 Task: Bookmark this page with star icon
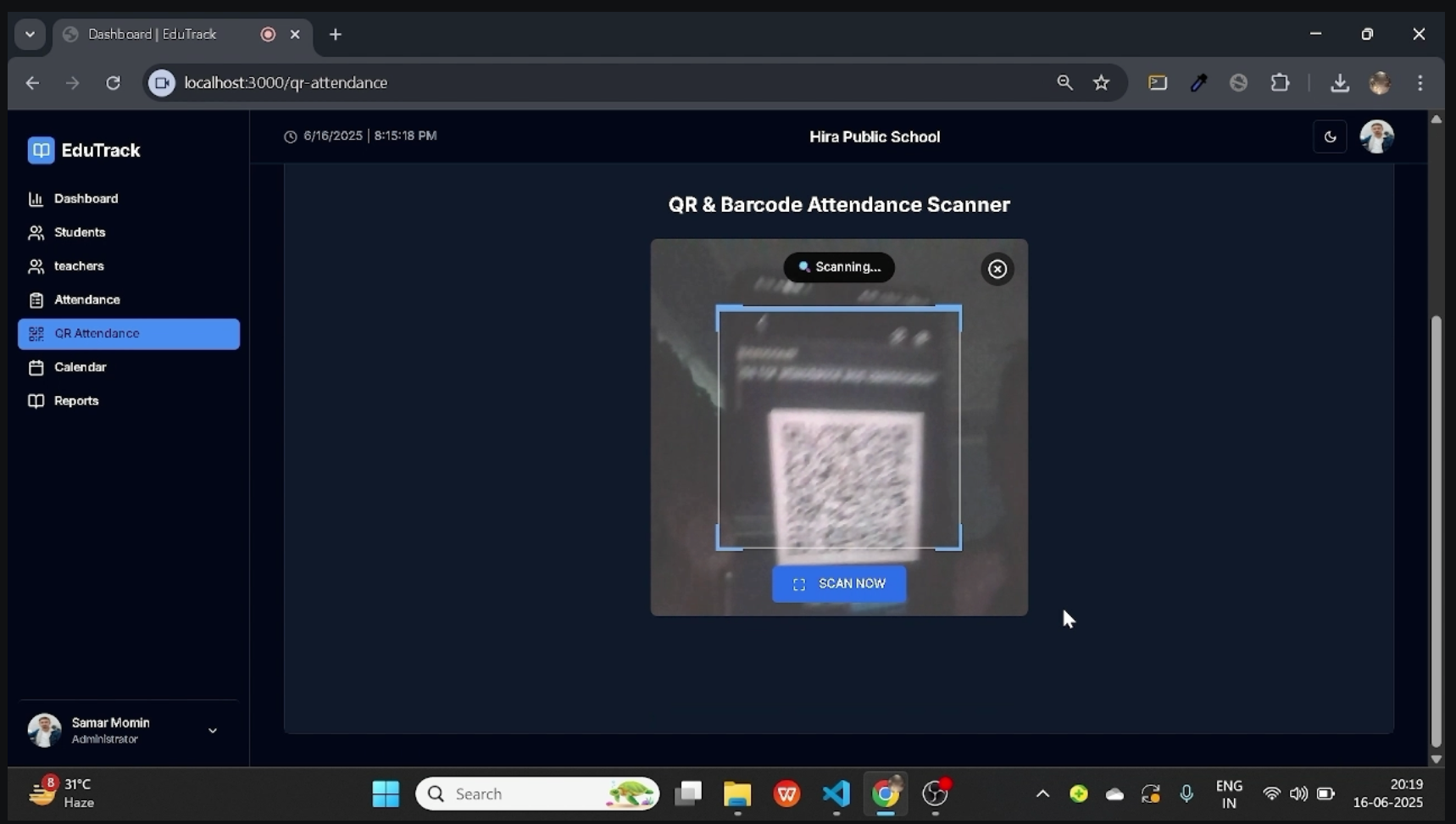tap(1101, 82)
